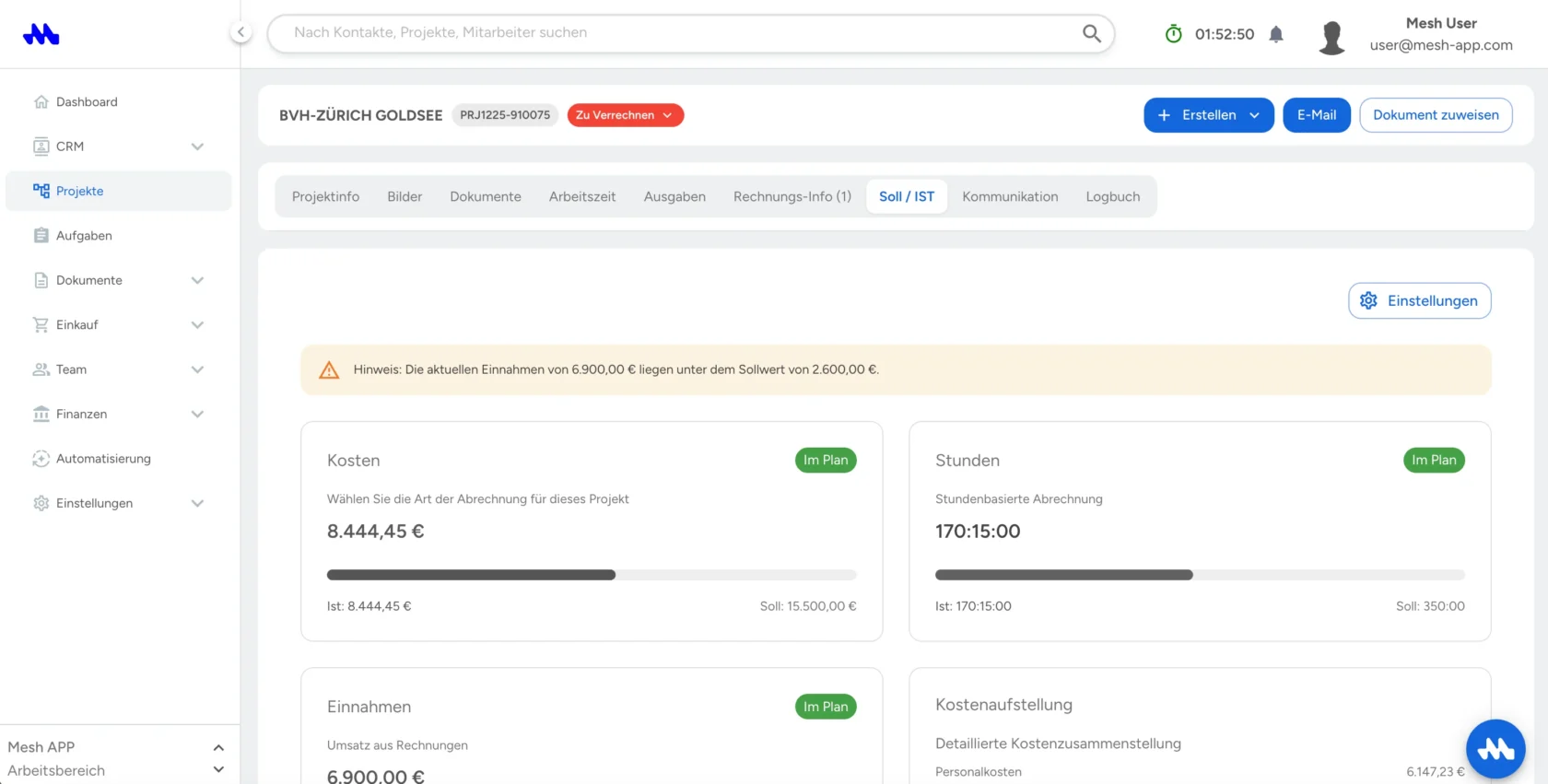Click the project title BVH-ZÜRICH GOLDSEE
The image size is (1548, 784).
(x=361, y=115)
